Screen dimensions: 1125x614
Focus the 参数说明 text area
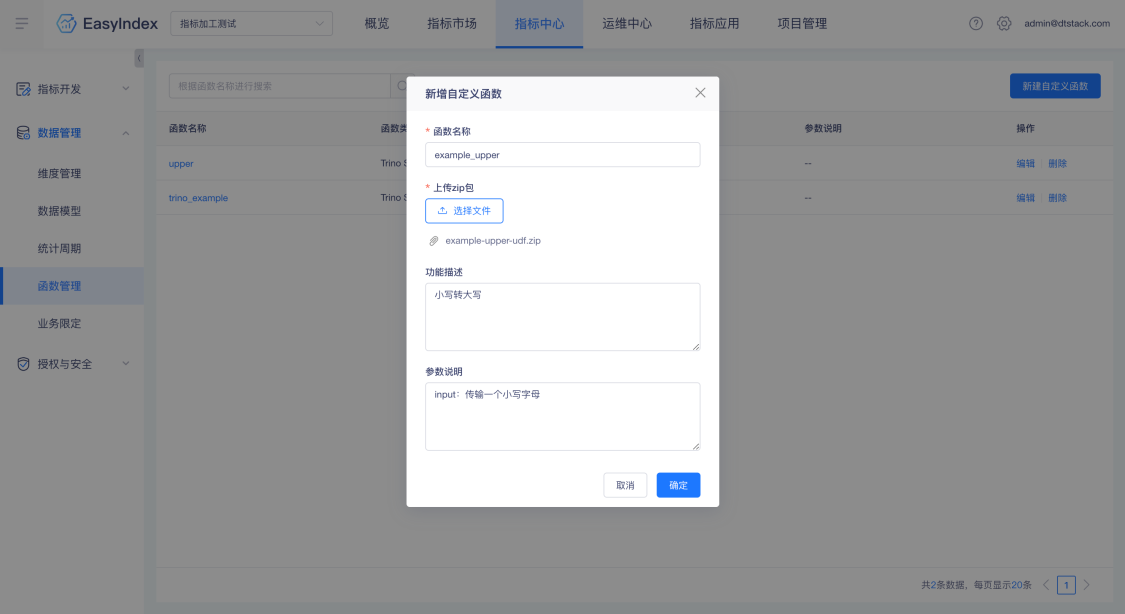coord(562,417)
